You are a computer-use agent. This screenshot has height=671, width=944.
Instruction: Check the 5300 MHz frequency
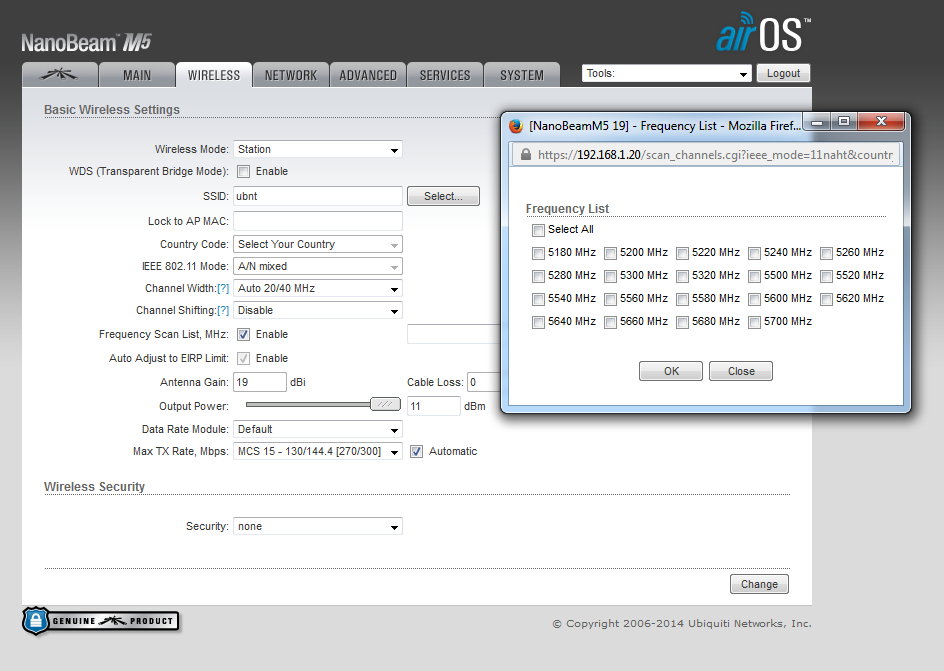point(610,276)
